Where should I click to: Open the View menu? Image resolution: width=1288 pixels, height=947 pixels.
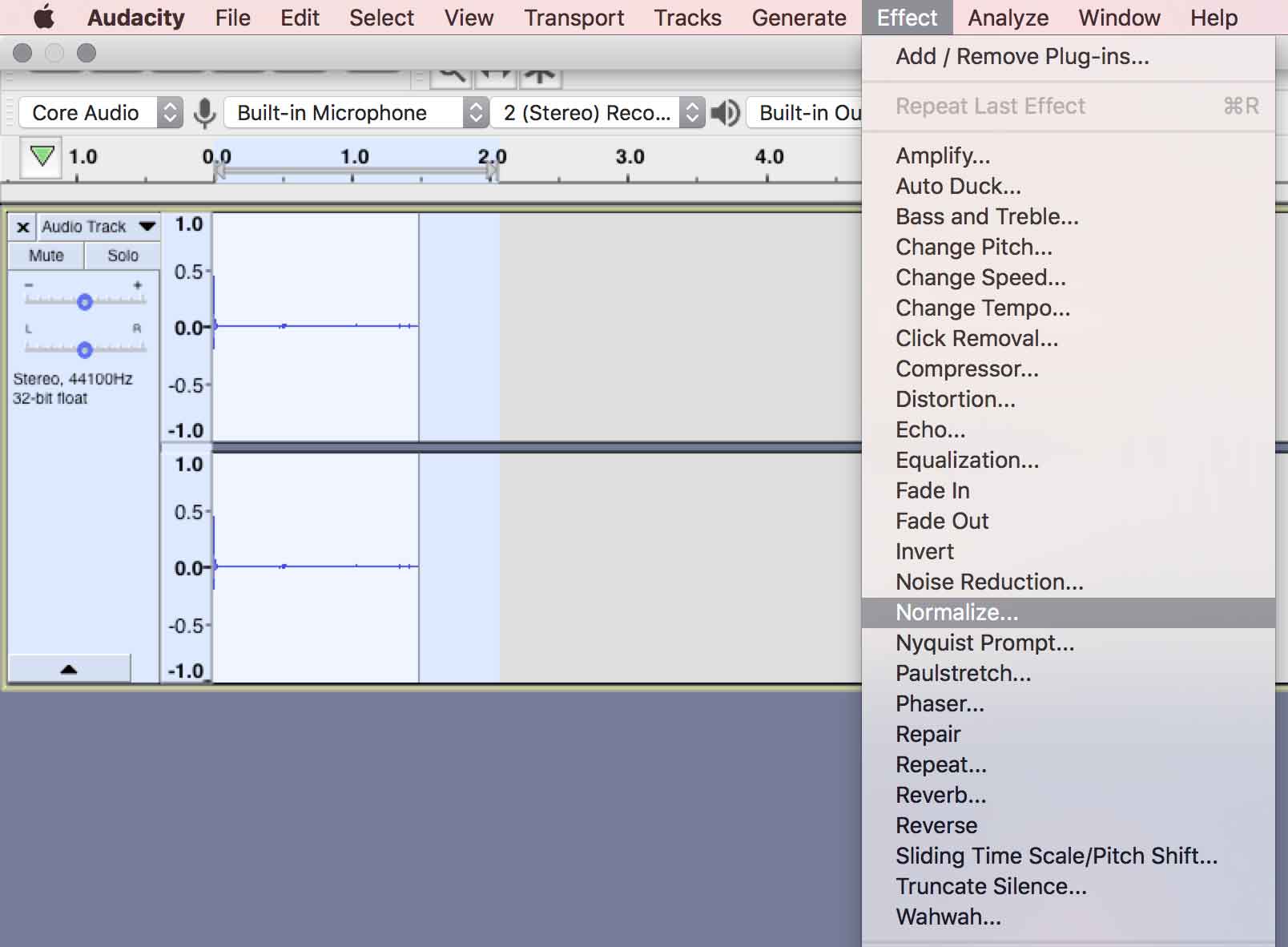tap(469, 18)
